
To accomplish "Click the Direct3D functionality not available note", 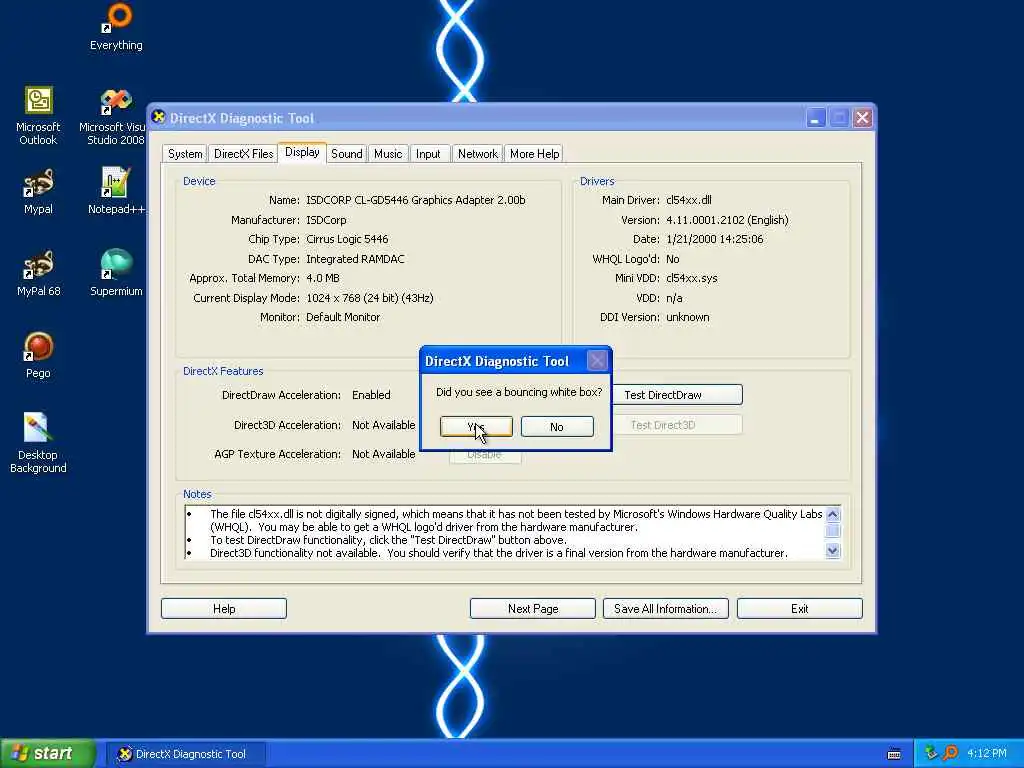I will [498, 553].
